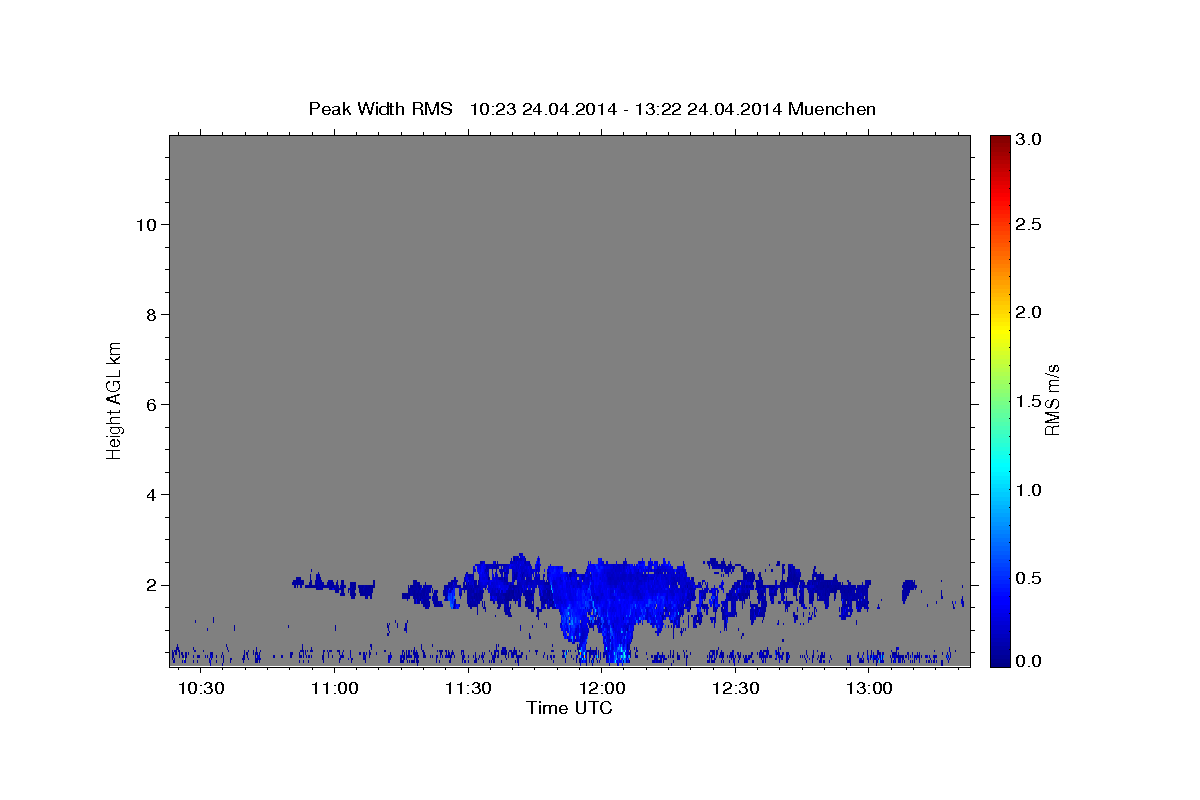Click the colorbar value 1.5

(1028, 401)
